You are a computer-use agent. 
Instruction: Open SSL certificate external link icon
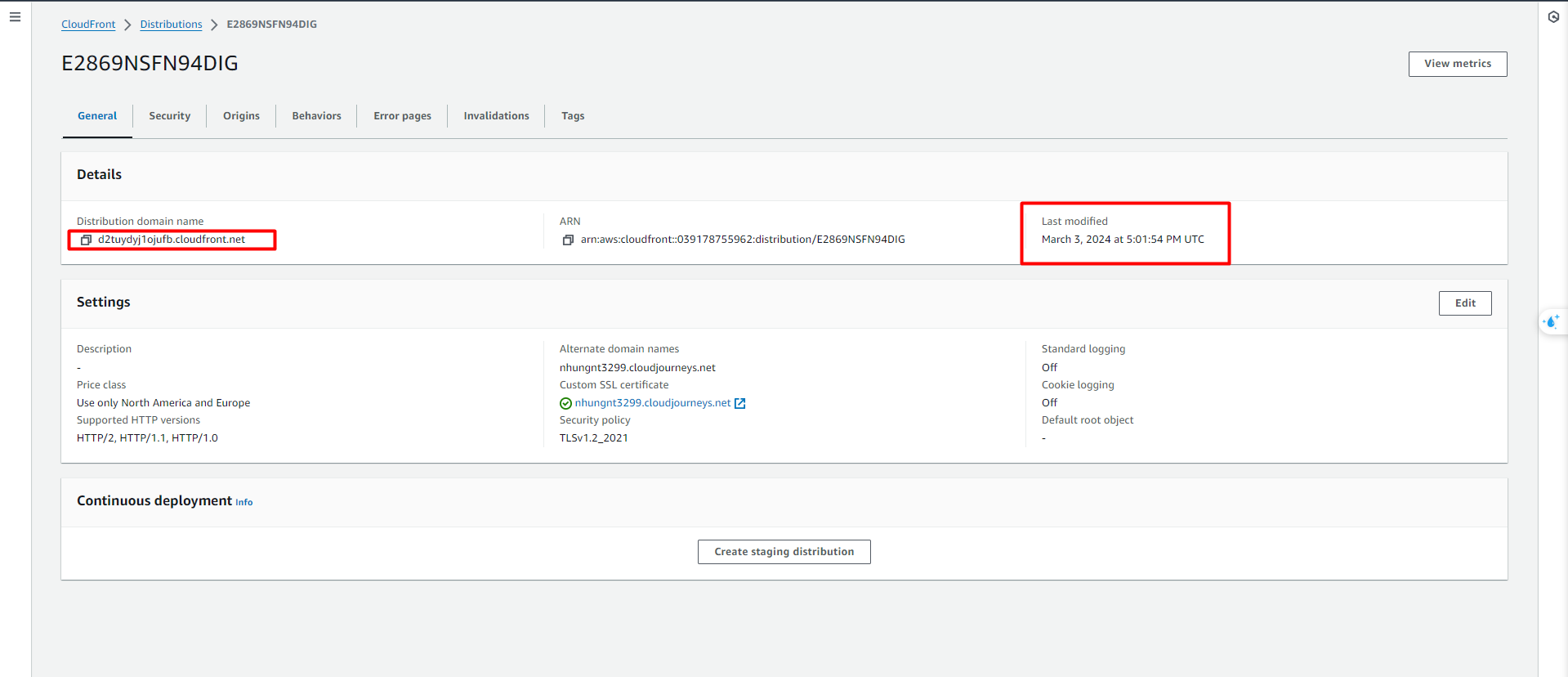click(739, 403)
